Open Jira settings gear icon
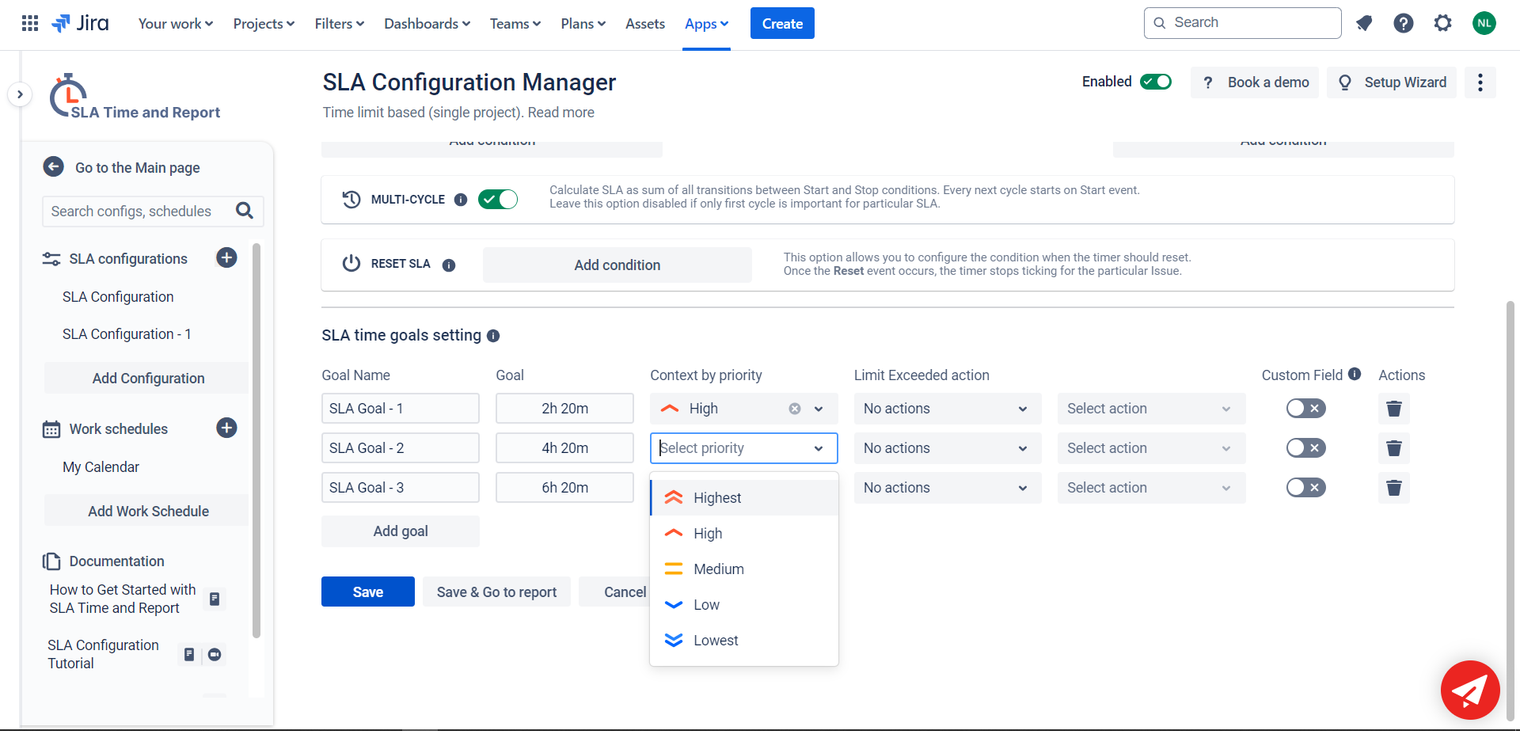Screen dimensions: 1520x731 click(1443, 22)
